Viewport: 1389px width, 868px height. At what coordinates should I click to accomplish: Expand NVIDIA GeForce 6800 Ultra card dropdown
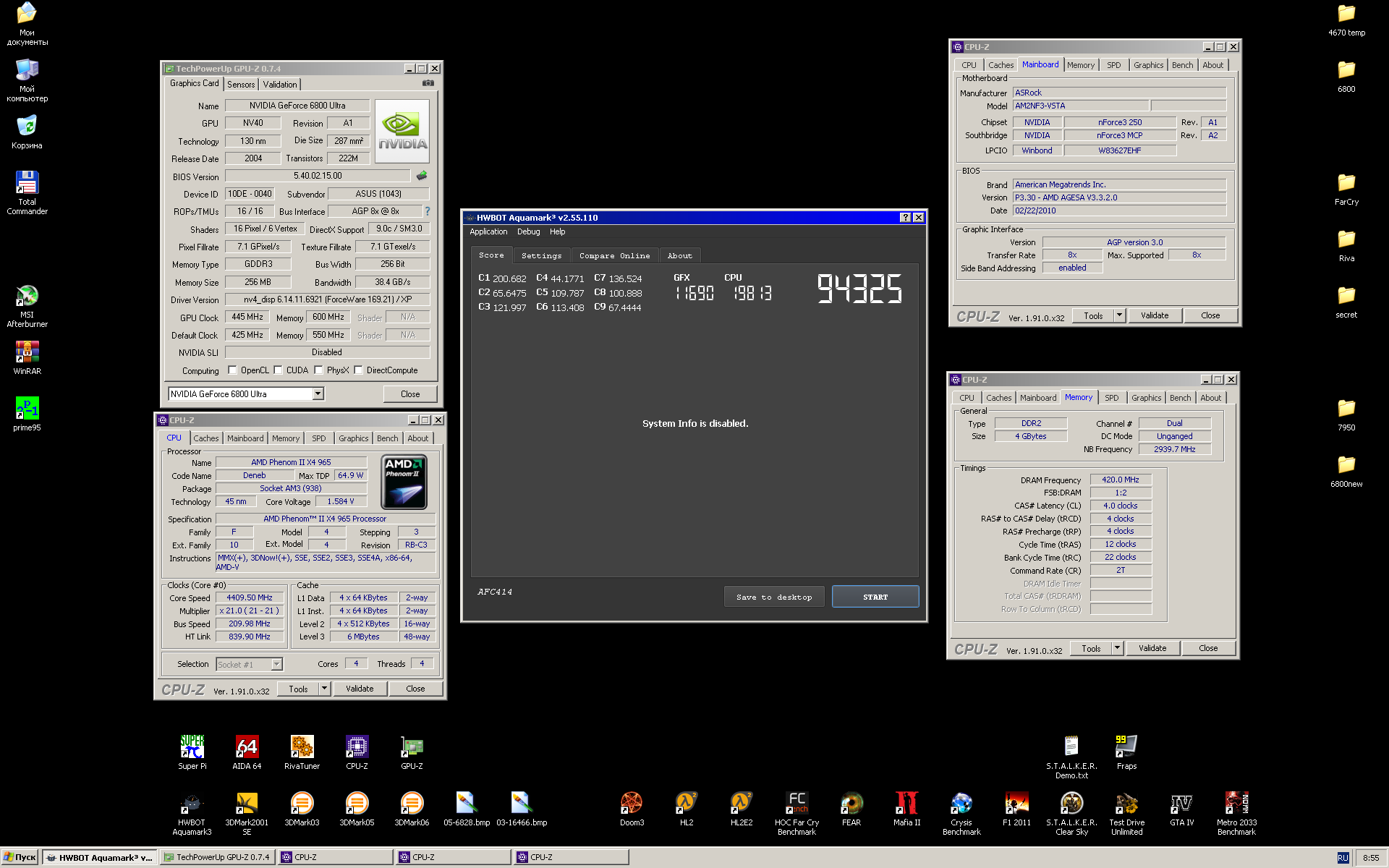click(x=318, y=393)
